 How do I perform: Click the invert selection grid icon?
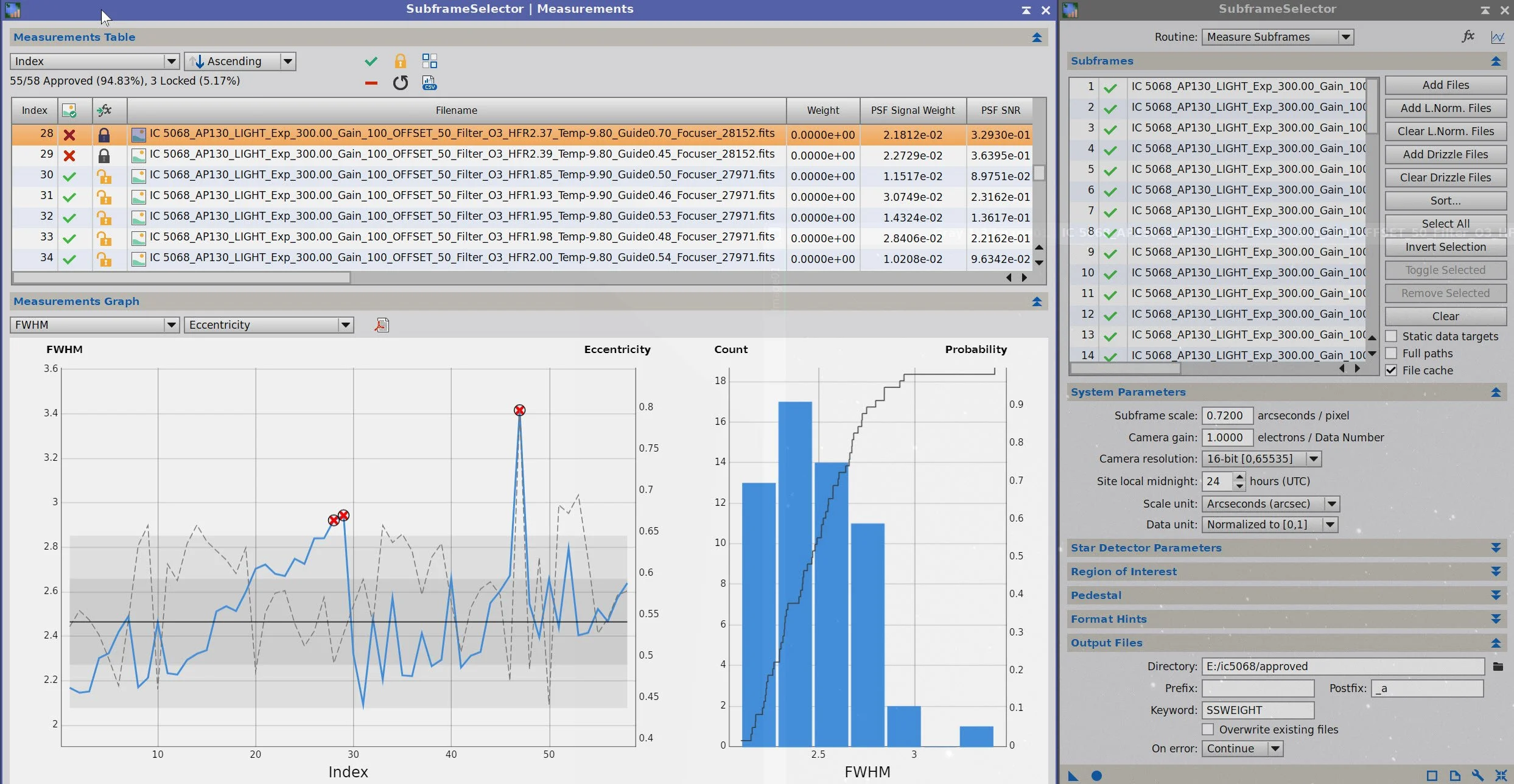pyautogui.click(x=429, y=61)
